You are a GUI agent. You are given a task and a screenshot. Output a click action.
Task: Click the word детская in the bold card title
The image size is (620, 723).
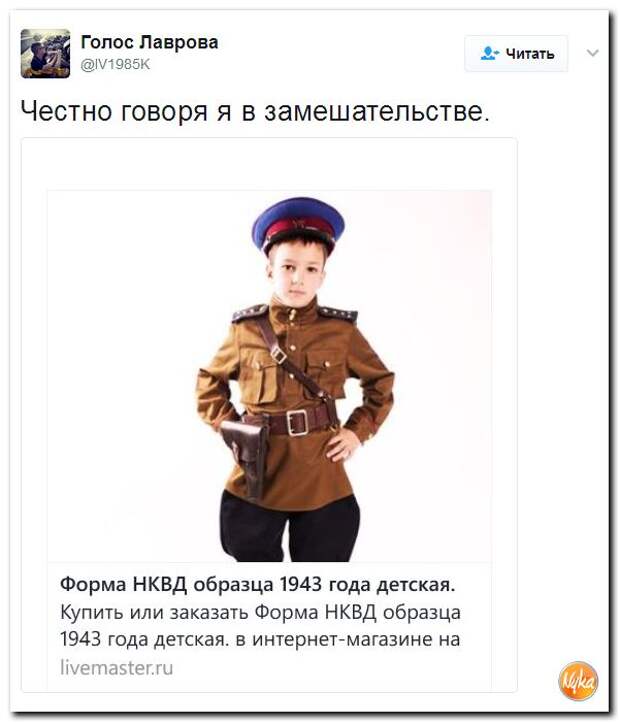[415, 585]
